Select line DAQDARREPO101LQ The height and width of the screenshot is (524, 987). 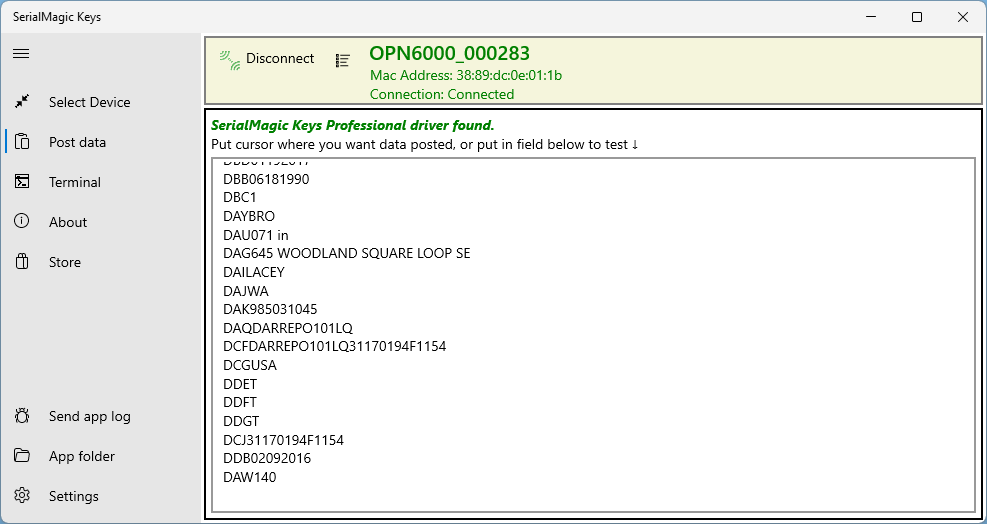[x=288, y=328]
